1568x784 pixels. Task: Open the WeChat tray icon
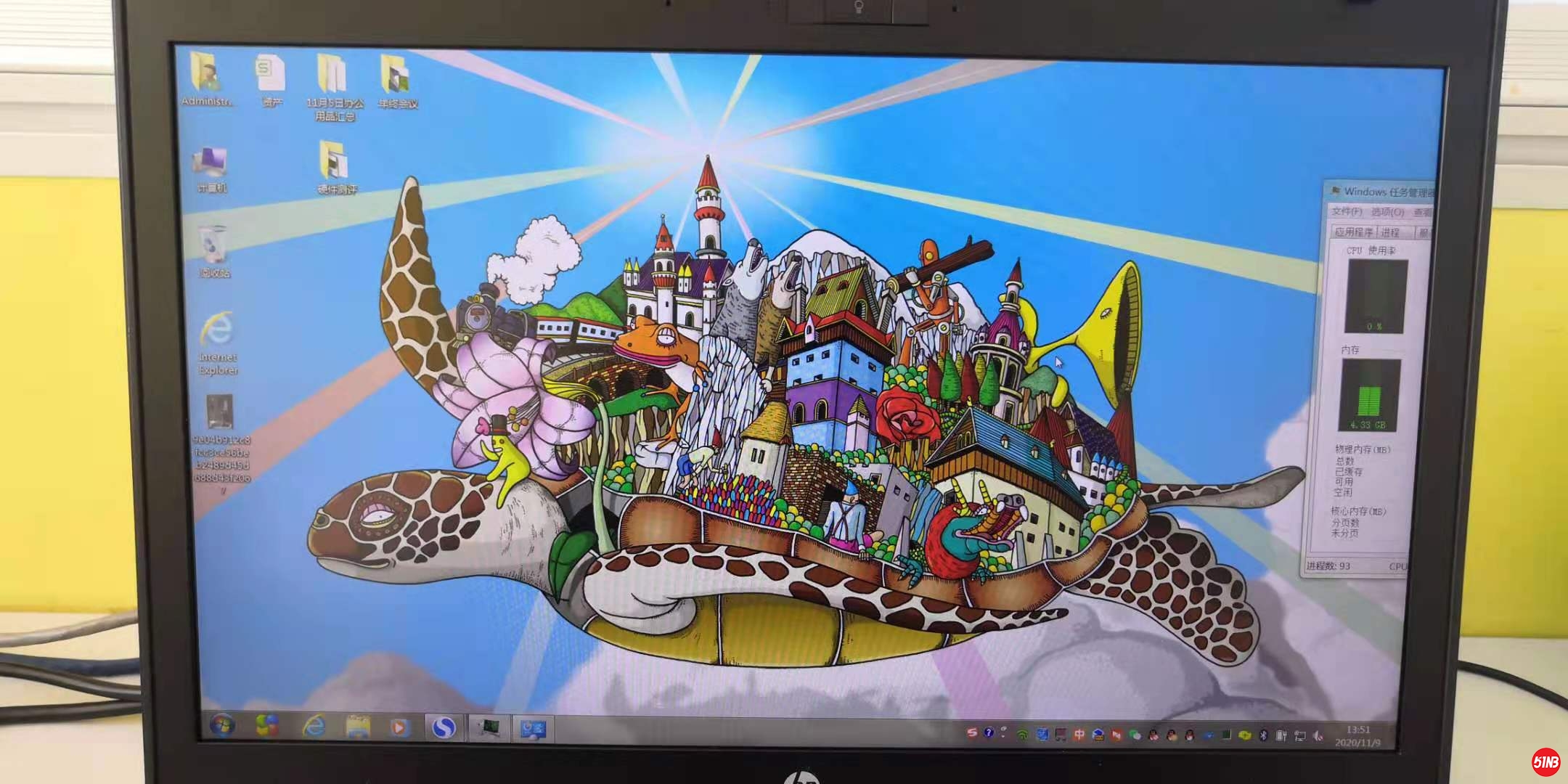tap(1135, 735)
